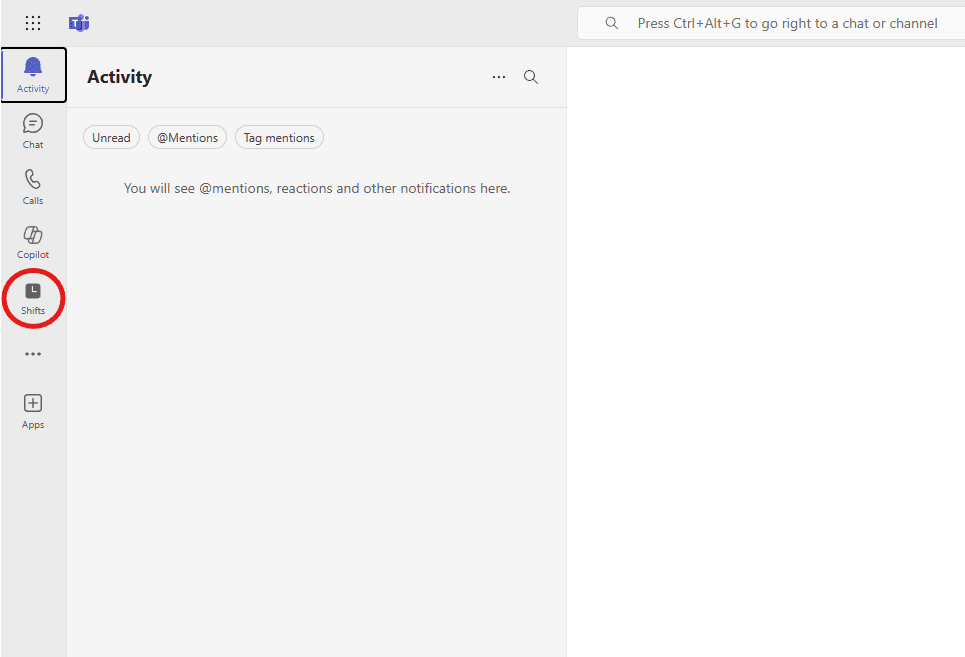Click the magnifier icon in top search bar
Image resolution: width=965 pixels, height=657 pixels.
(x=612, y=23)
